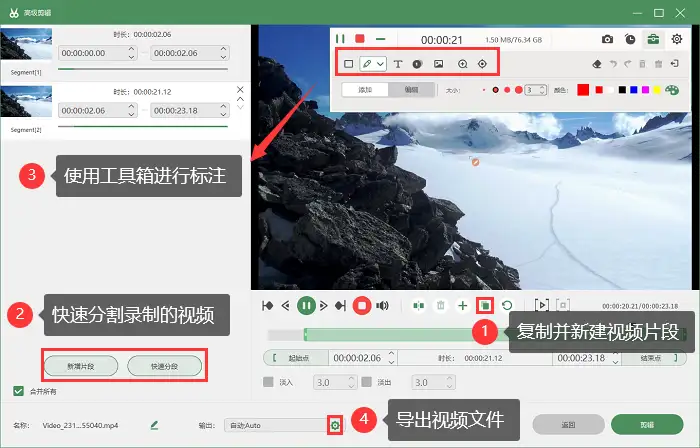This screenshot has height=448, width=700.
Task: Click the 结束点 end point button
Action: 654,358
